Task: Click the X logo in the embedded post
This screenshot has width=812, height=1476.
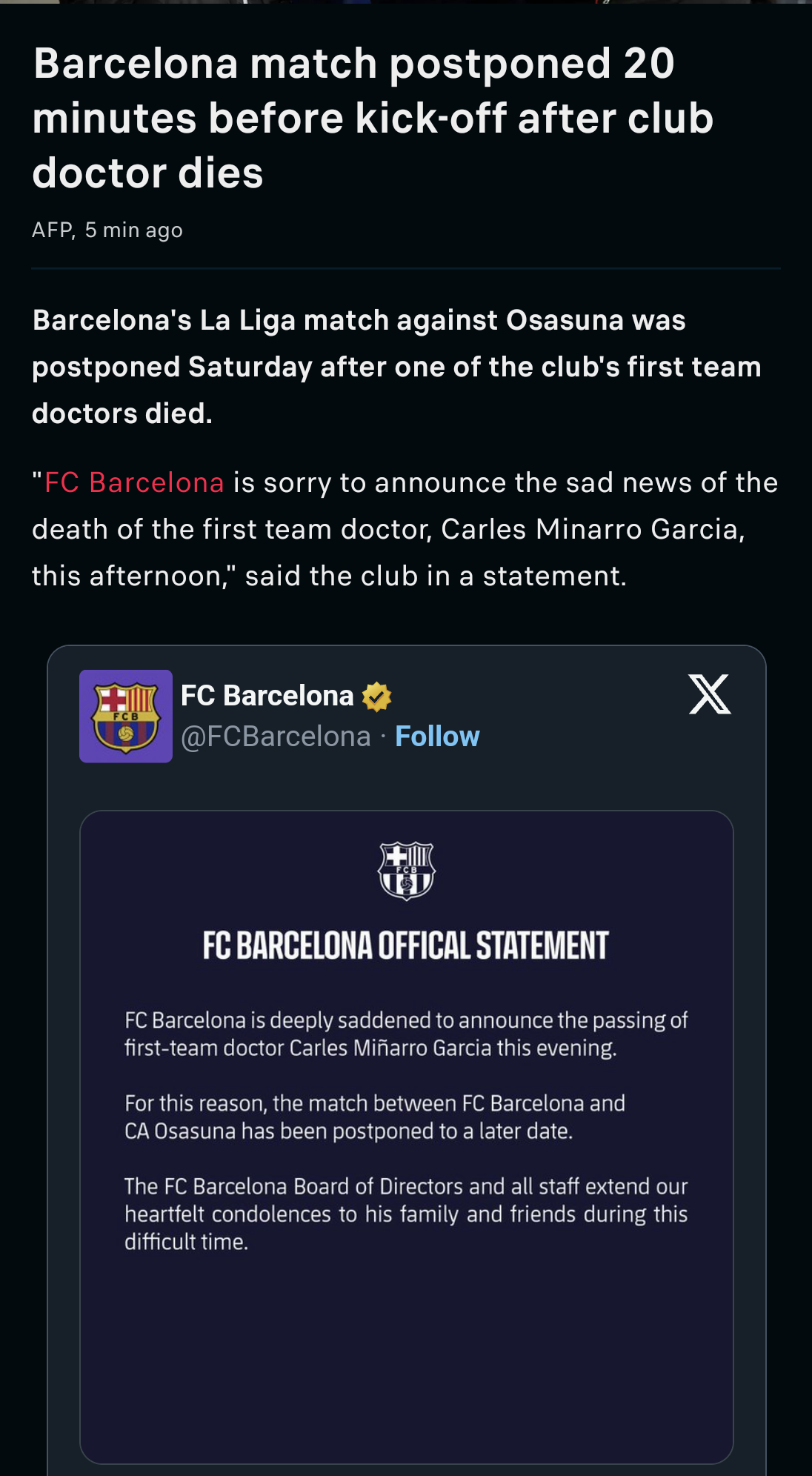Action: (710, 694)
